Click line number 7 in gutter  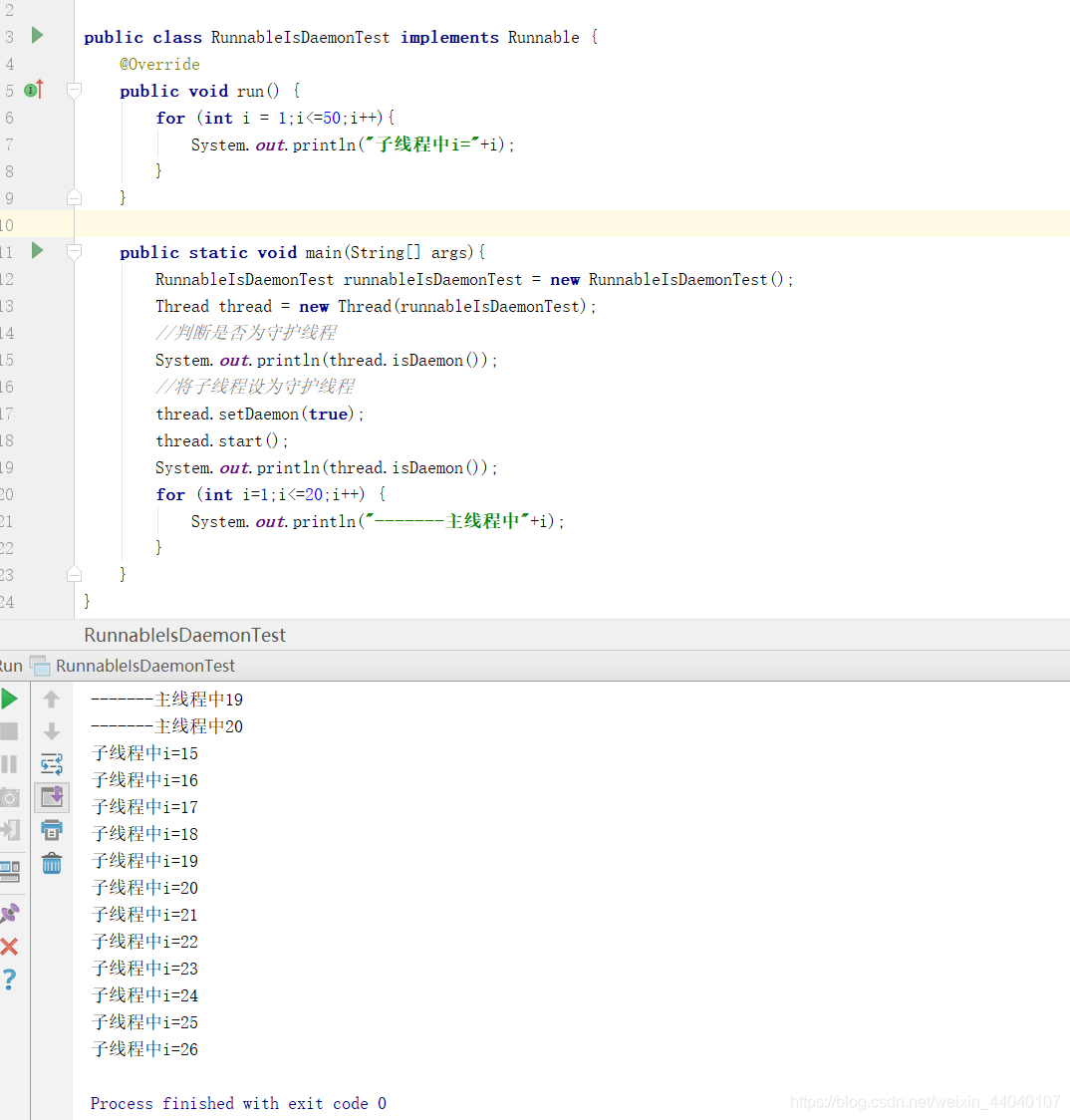click(x=9, y=144)
